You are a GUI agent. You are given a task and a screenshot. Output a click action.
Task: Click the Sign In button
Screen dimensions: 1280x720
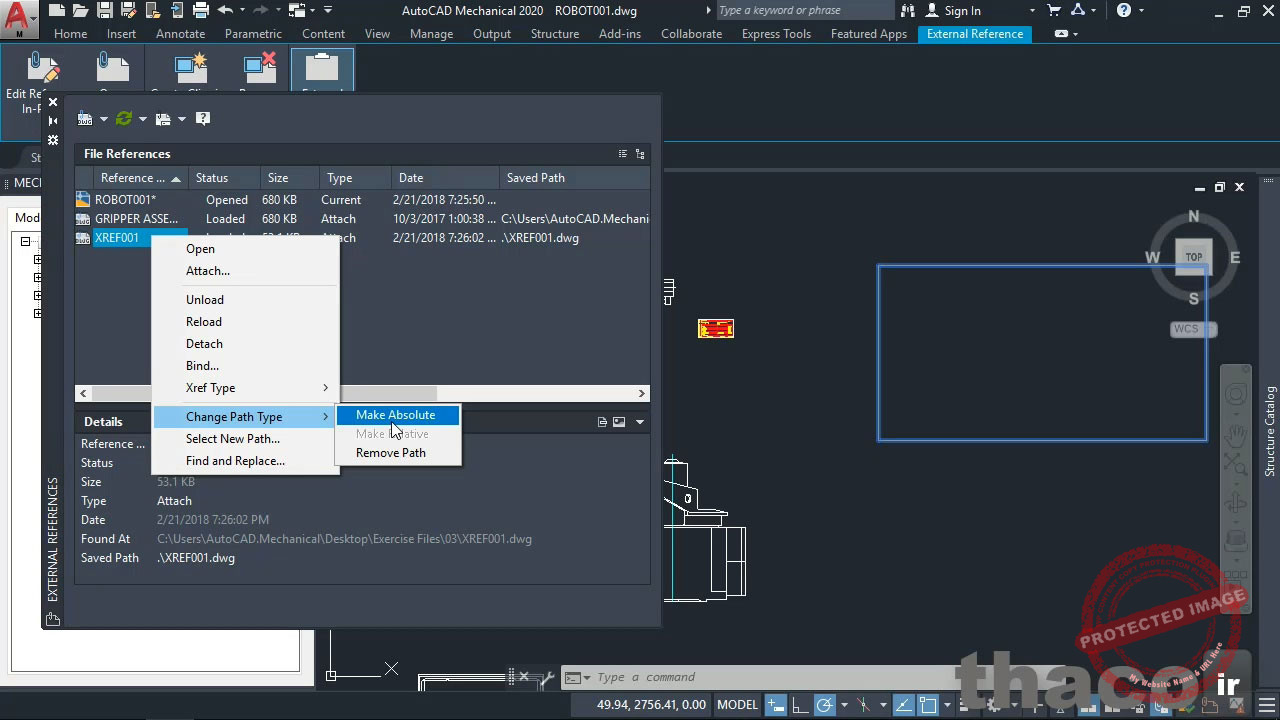[954, 10]
